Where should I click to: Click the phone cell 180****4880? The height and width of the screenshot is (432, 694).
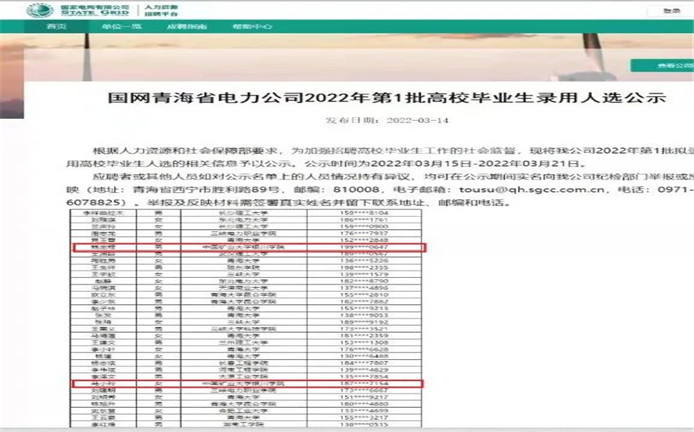tap(364, 404)
